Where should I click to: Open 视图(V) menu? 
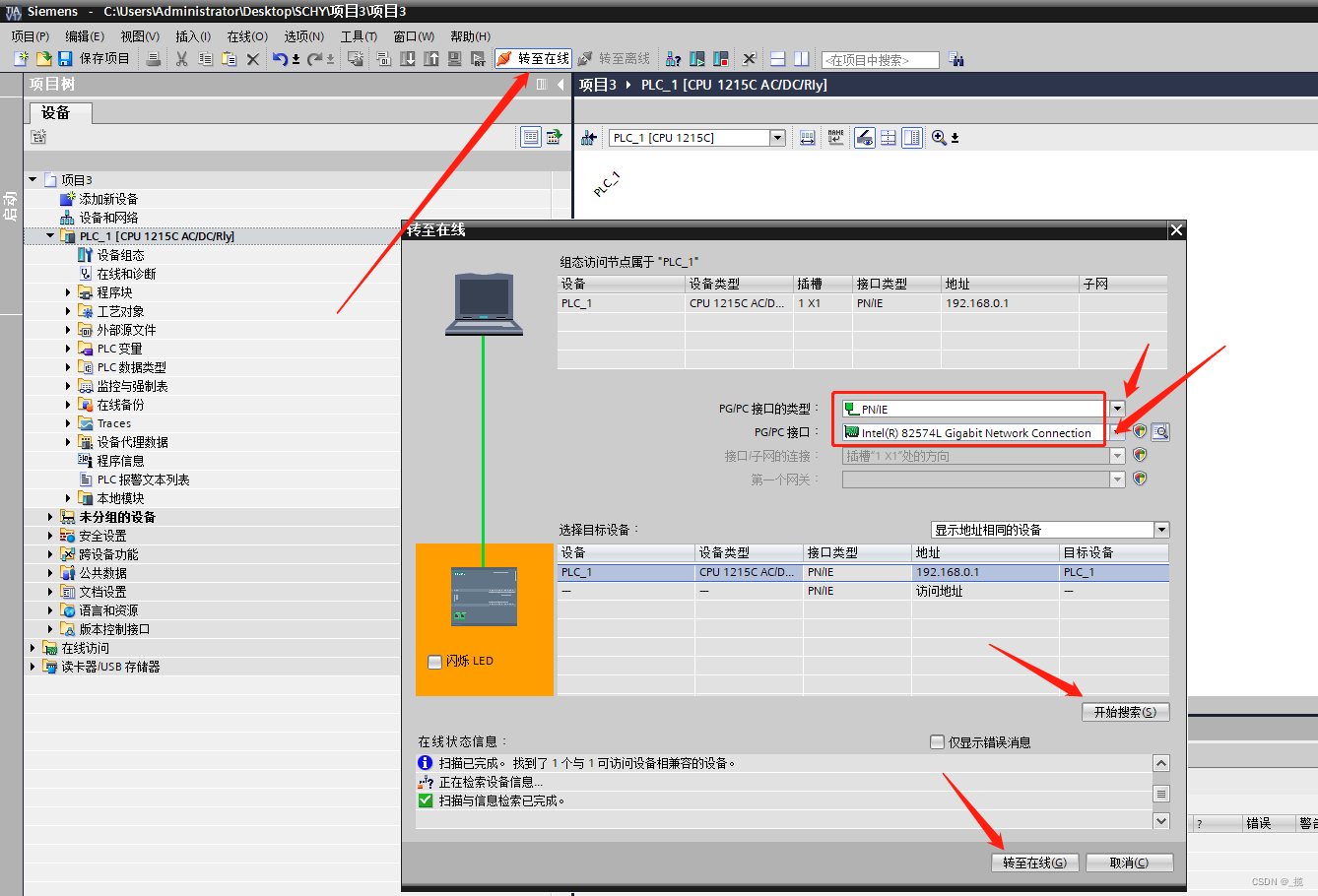[x=140, y=36]
